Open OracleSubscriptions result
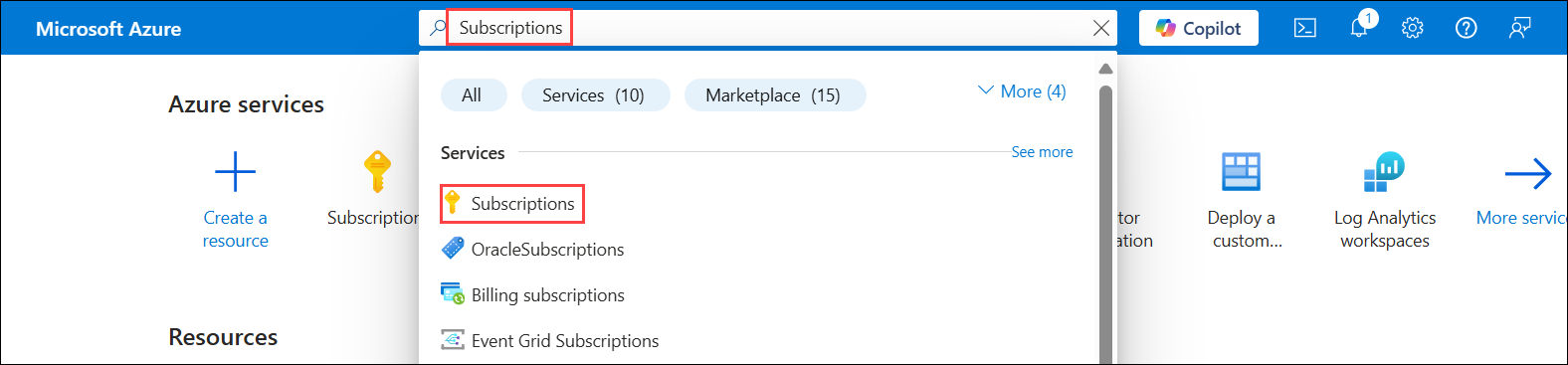Screen dimensions: 1568x365 (533, 249)
